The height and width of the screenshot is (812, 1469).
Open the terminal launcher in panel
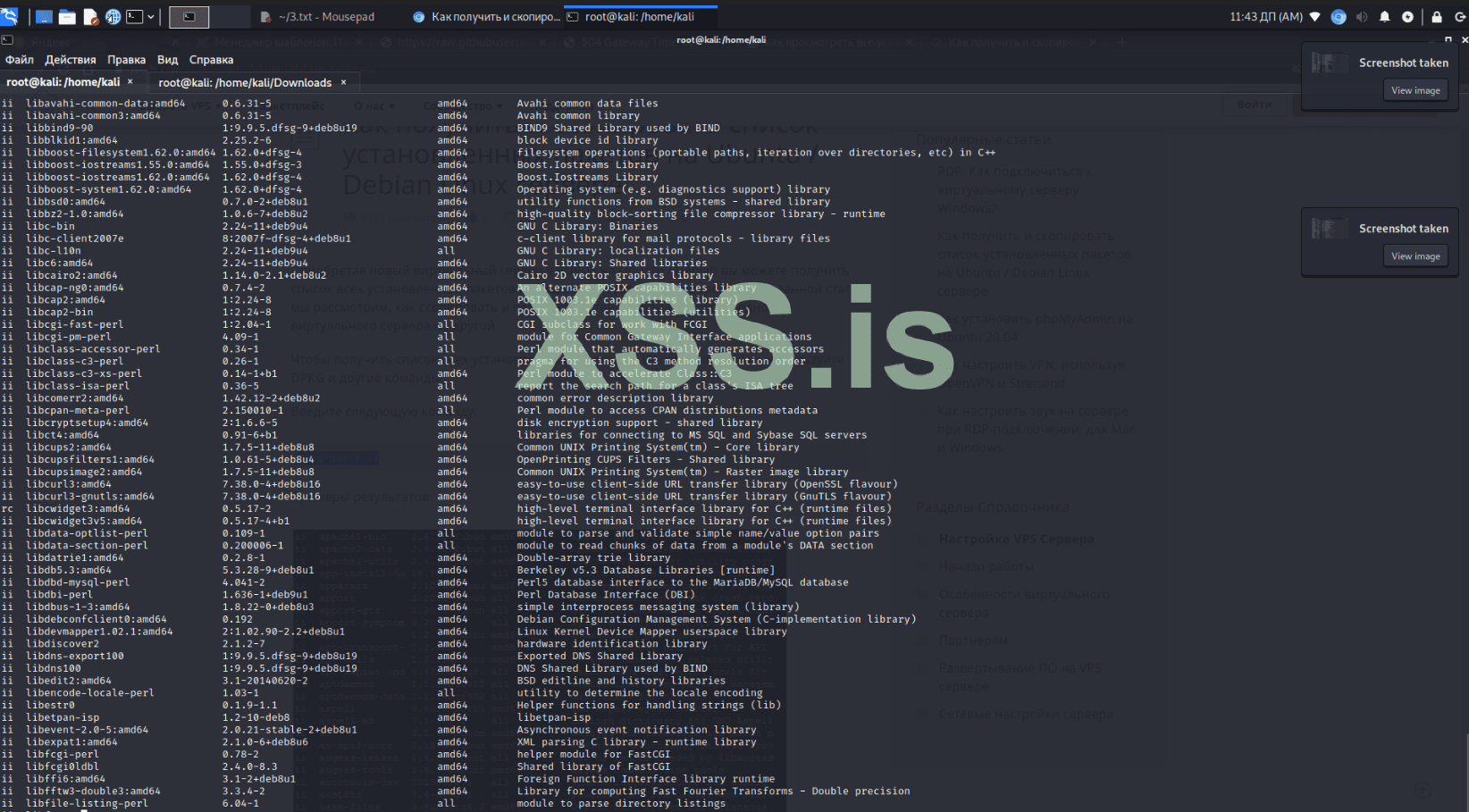[x=135, y=17]
